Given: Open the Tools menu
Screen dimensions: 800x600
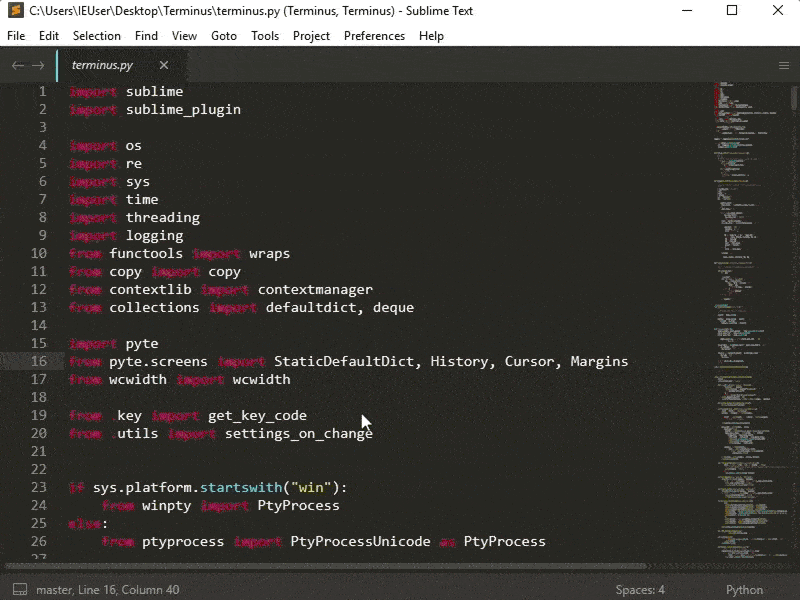Looking at the screenshot, I should pos(265,36).
